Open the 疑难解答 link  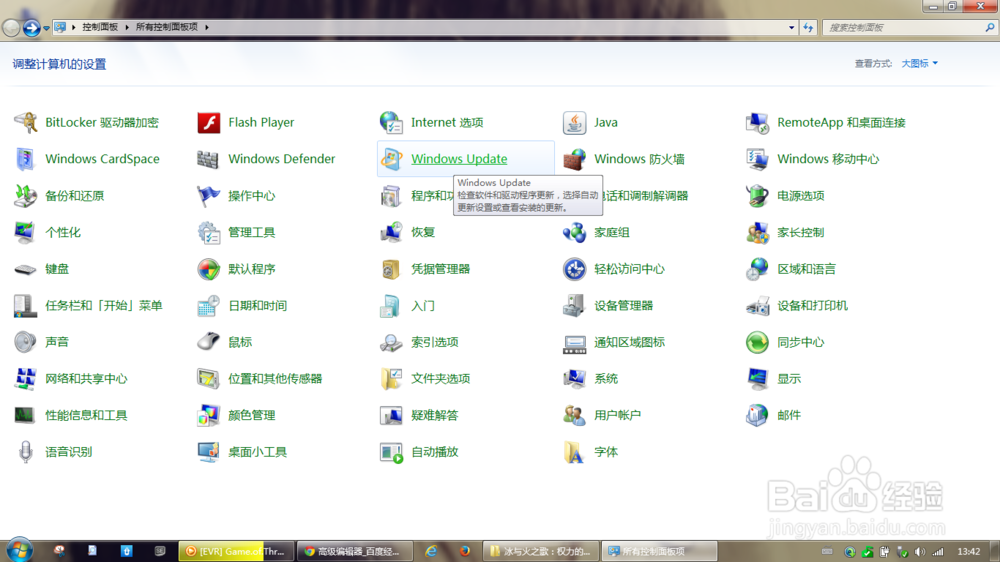coord(434,415)
